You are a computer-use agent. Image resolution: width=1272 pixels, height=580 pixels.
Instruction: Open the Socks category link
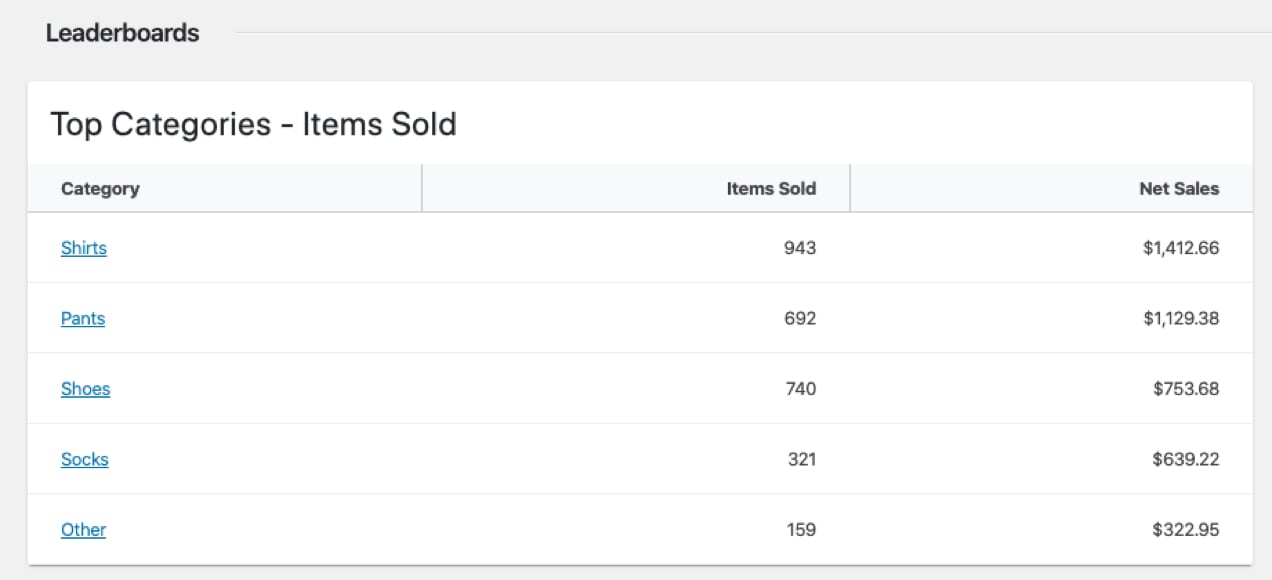[85, 459]
